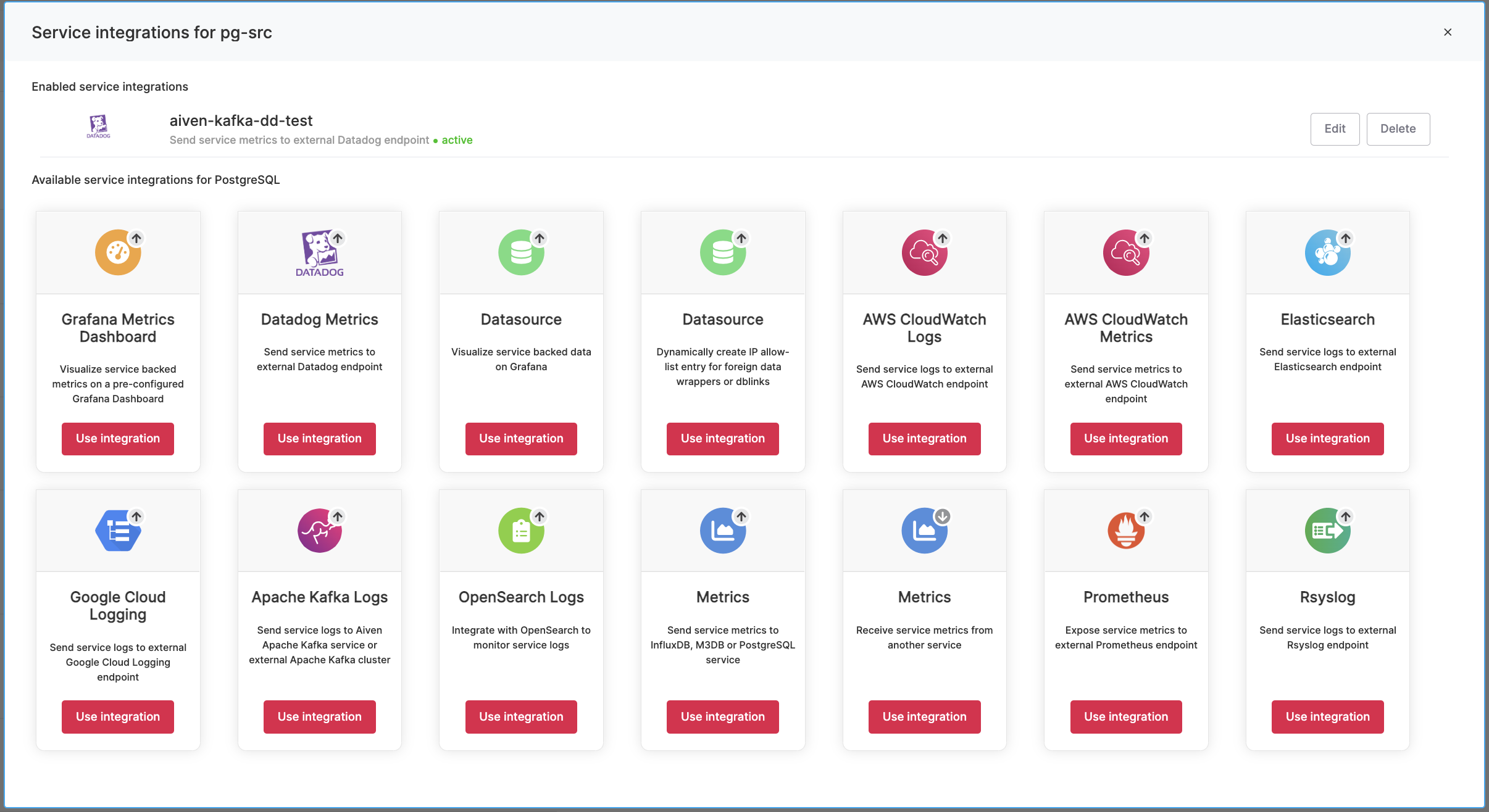The height and width of the screenshot is (812, 1489).
Task: Click the Datadog Metrics dog logo icon
Action: point(320,253)
